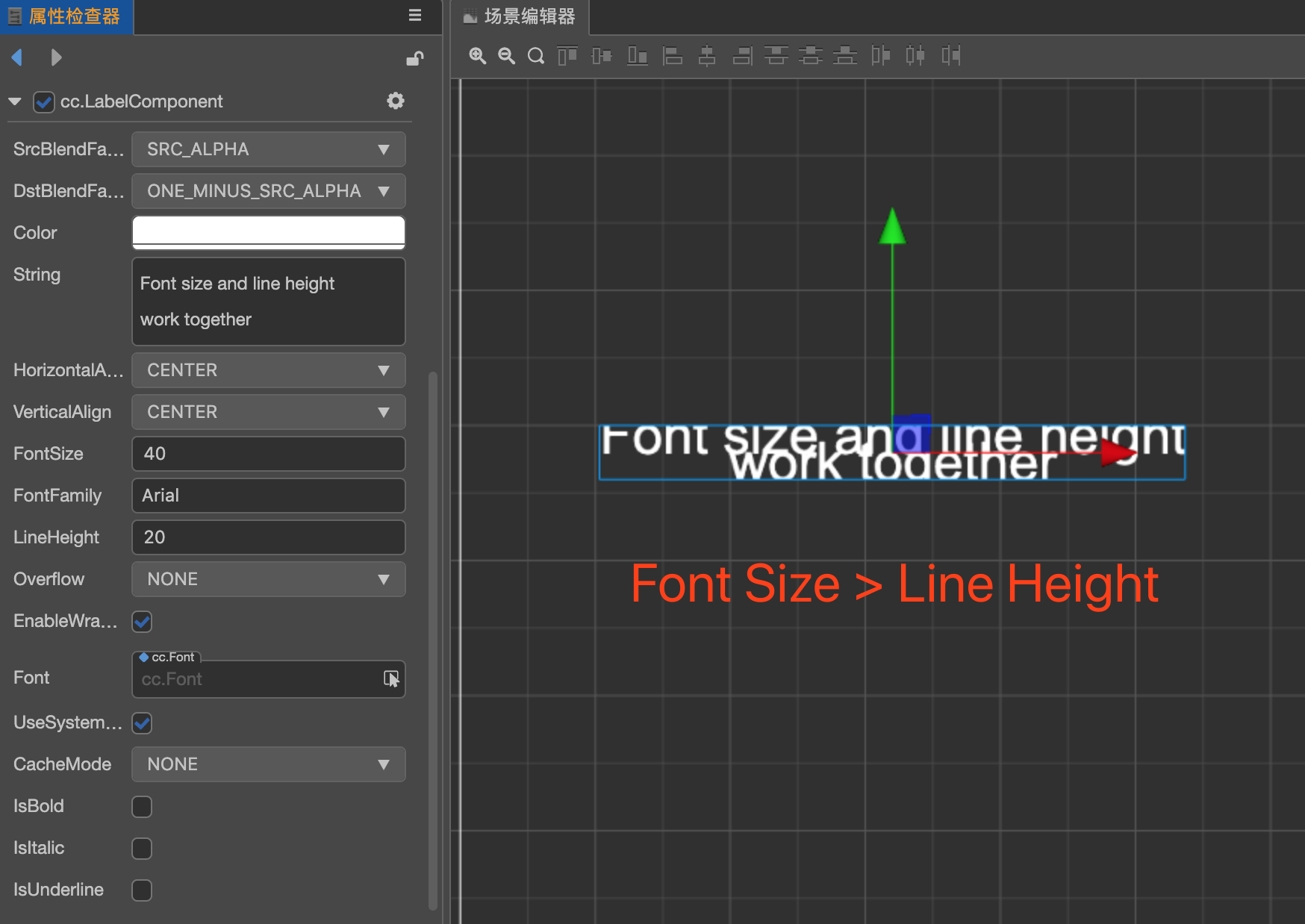
Task: Enable the IsBold checkbox
Action: [142, 806]
